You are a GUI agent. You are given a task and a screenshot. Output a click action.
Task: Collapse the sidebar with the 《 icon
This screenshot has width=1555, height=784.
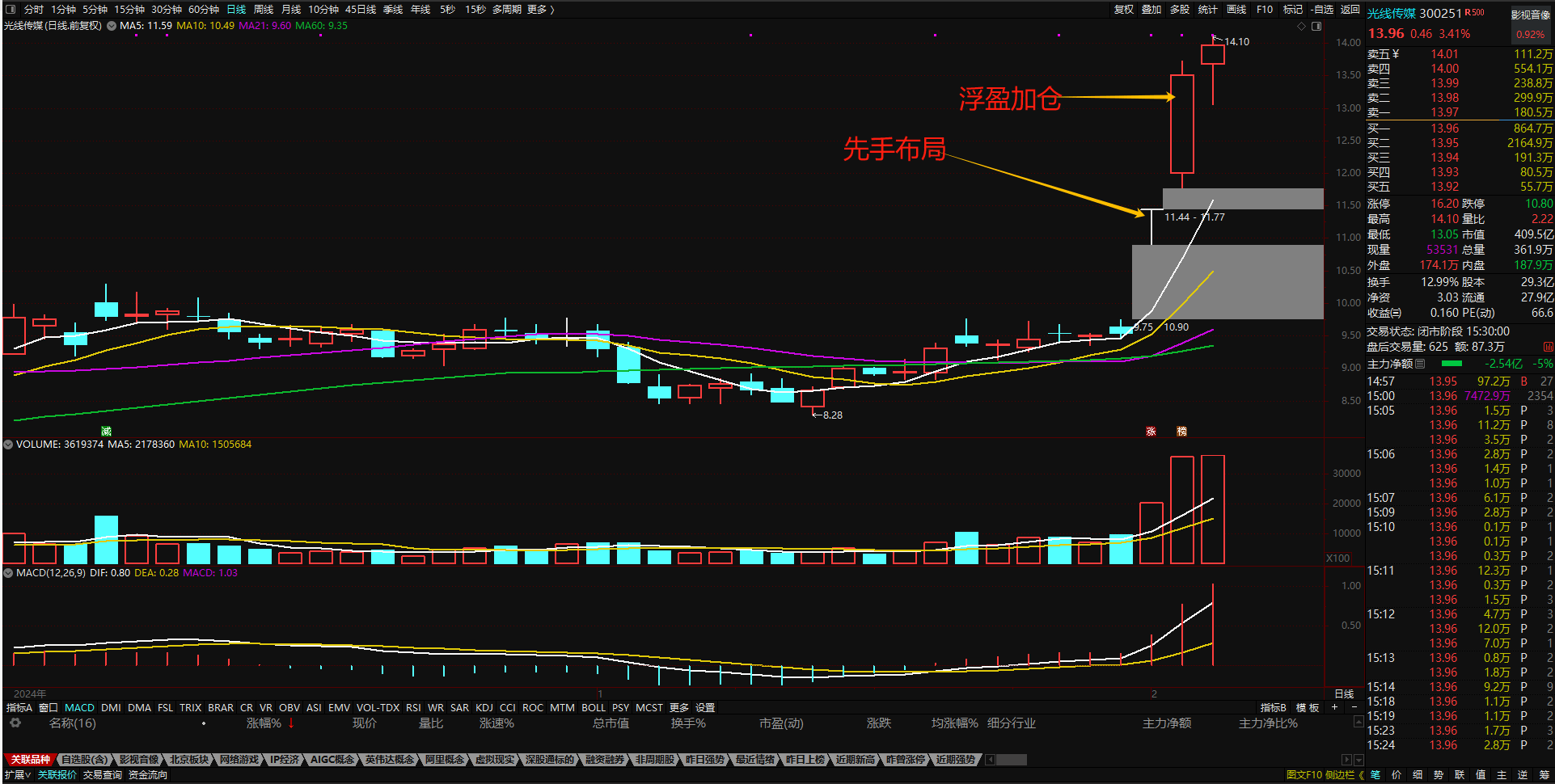1361,774
